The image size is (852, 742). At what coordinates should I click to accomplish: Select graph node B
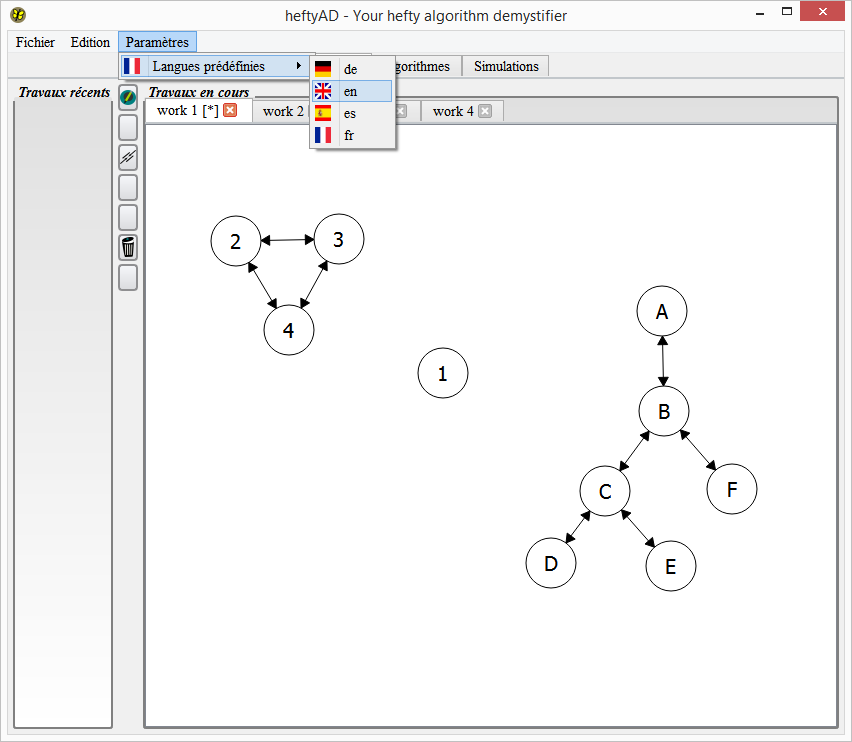(x=664, y=411)
